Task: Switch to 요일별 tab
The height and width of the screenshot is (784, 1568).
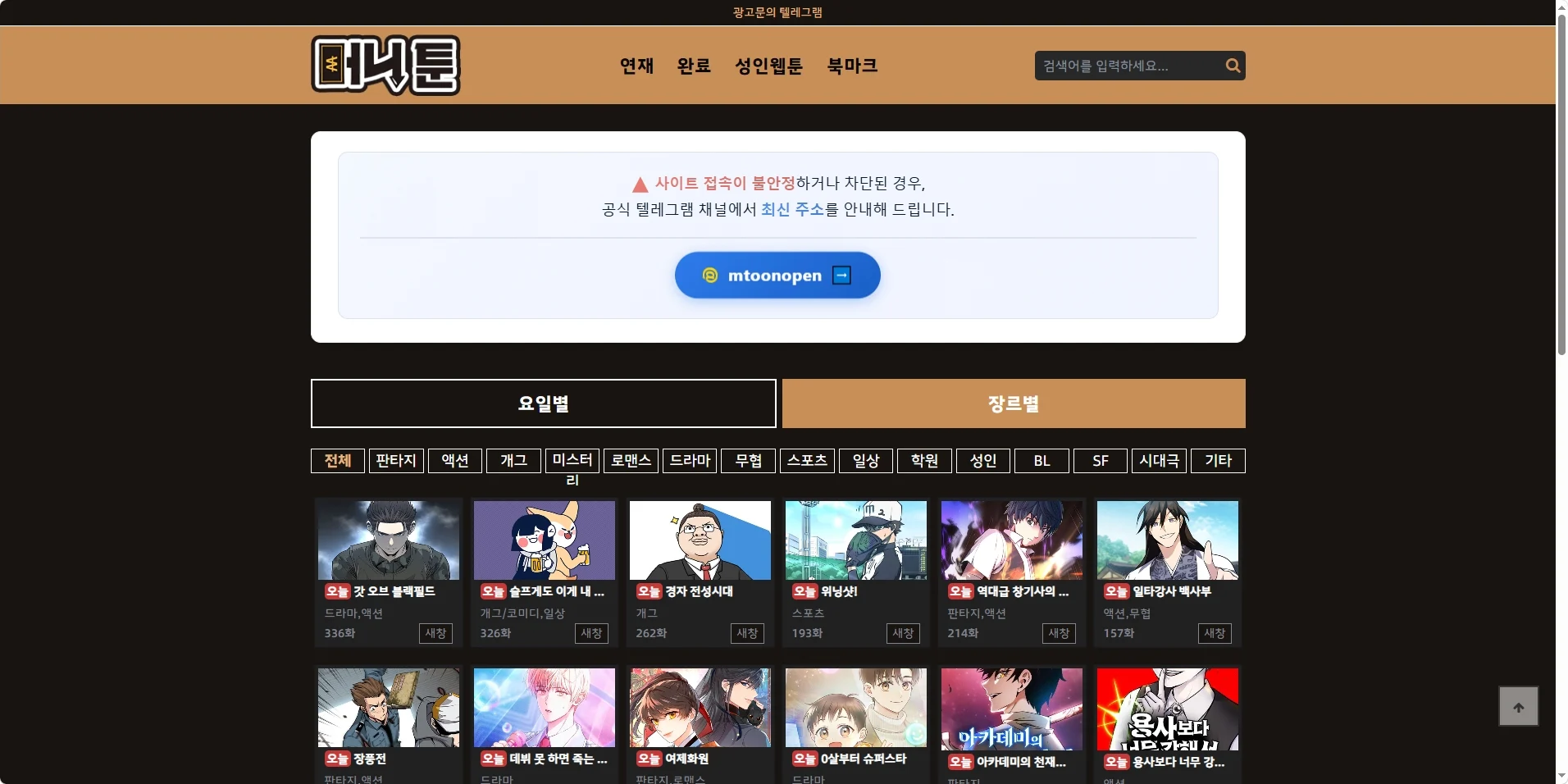Action: point(544,403)
